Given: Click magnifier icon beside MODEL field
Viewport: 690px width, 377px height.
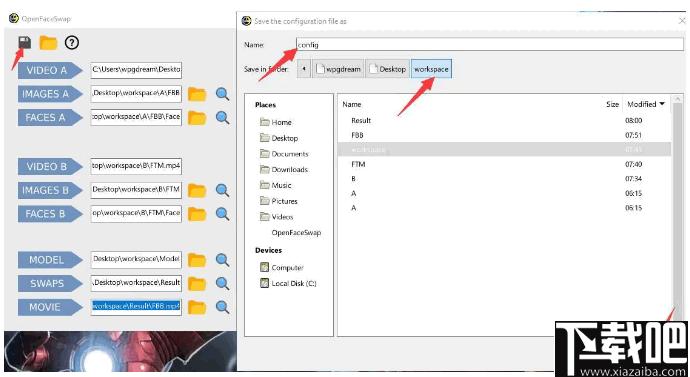Looking at the screenshot, I should click(x=222, y=260).
